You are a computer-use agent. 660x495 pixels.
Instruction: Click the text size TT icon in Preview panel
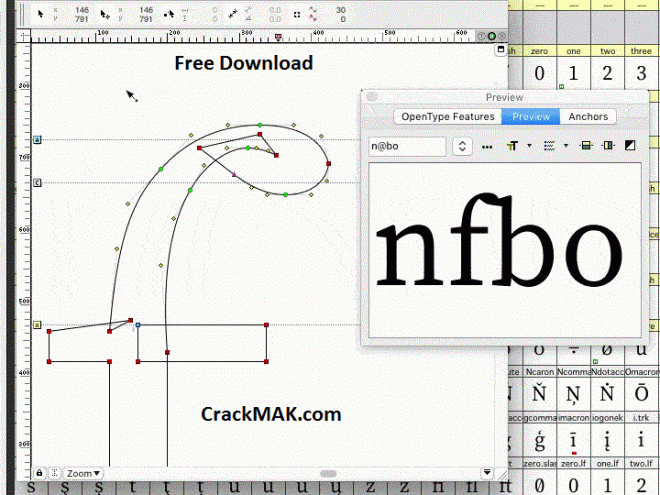click(x=512, y=146)
